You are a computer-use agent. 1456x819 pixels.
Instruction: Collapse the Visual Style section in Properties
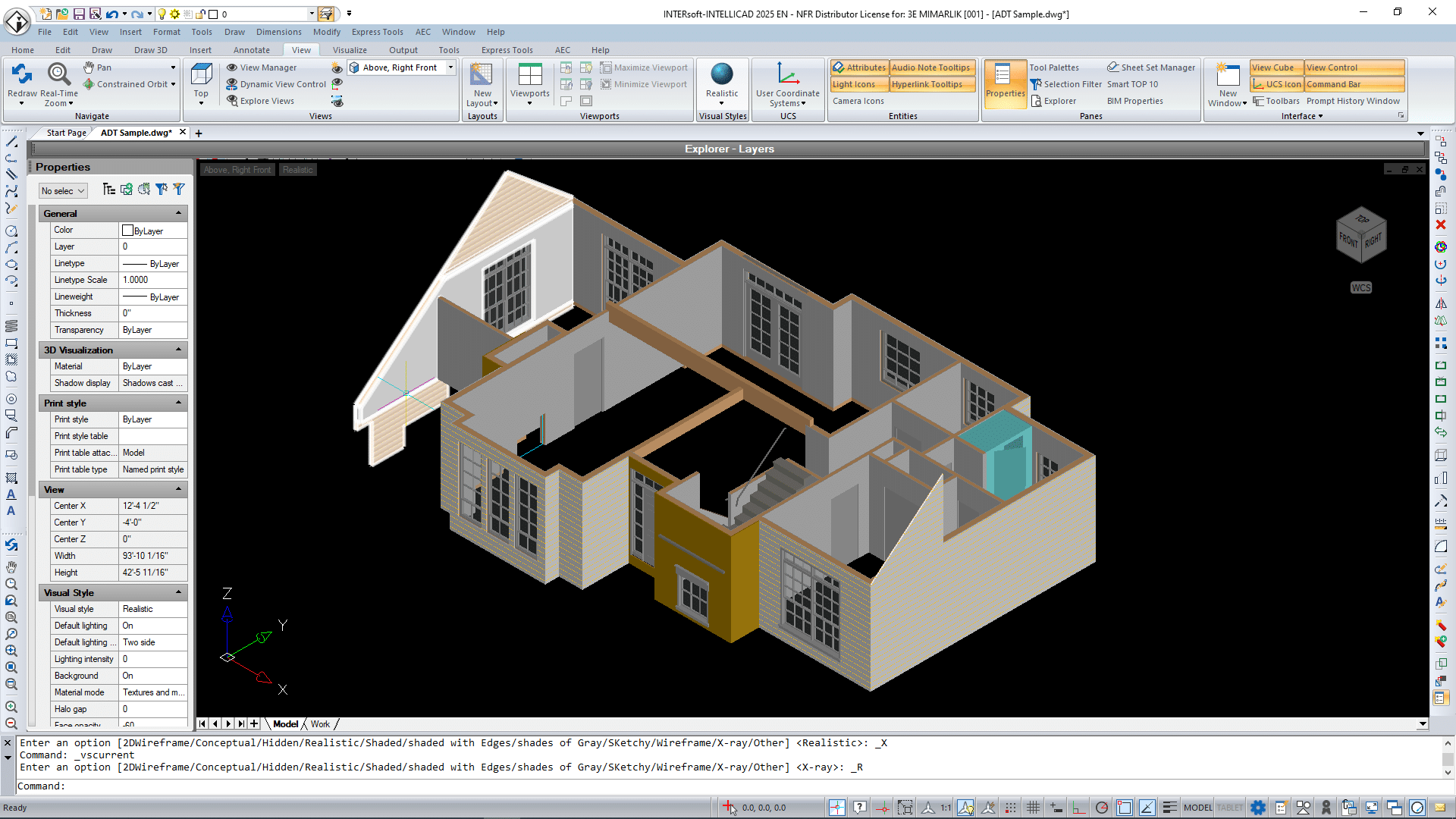pyautogui.click(x=179, y=592)
